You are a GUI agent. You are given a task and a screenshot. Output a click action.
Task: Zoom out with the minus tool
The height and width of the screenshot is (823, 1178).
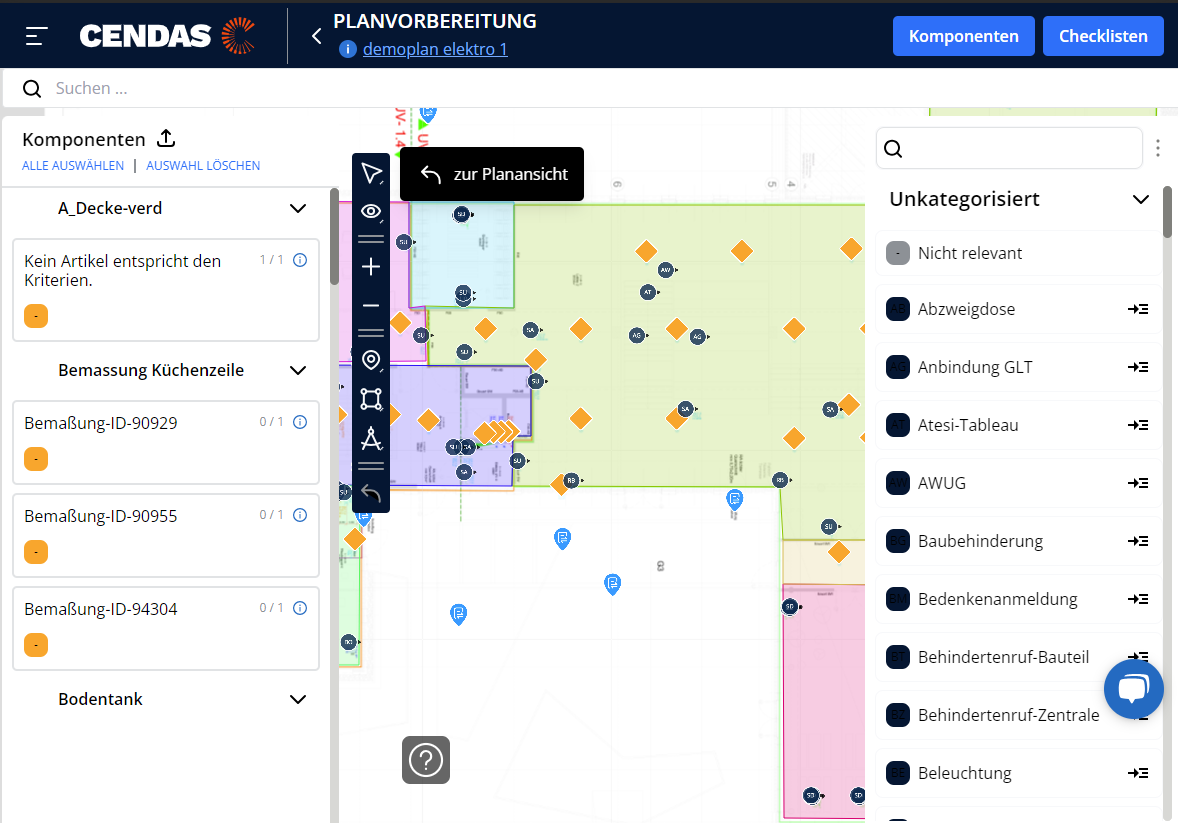point(371,306)
